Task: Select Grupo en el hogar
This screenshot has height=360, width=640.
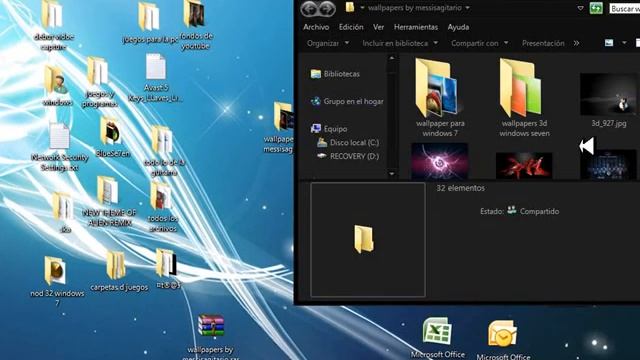Action: [x=347, y=101]
